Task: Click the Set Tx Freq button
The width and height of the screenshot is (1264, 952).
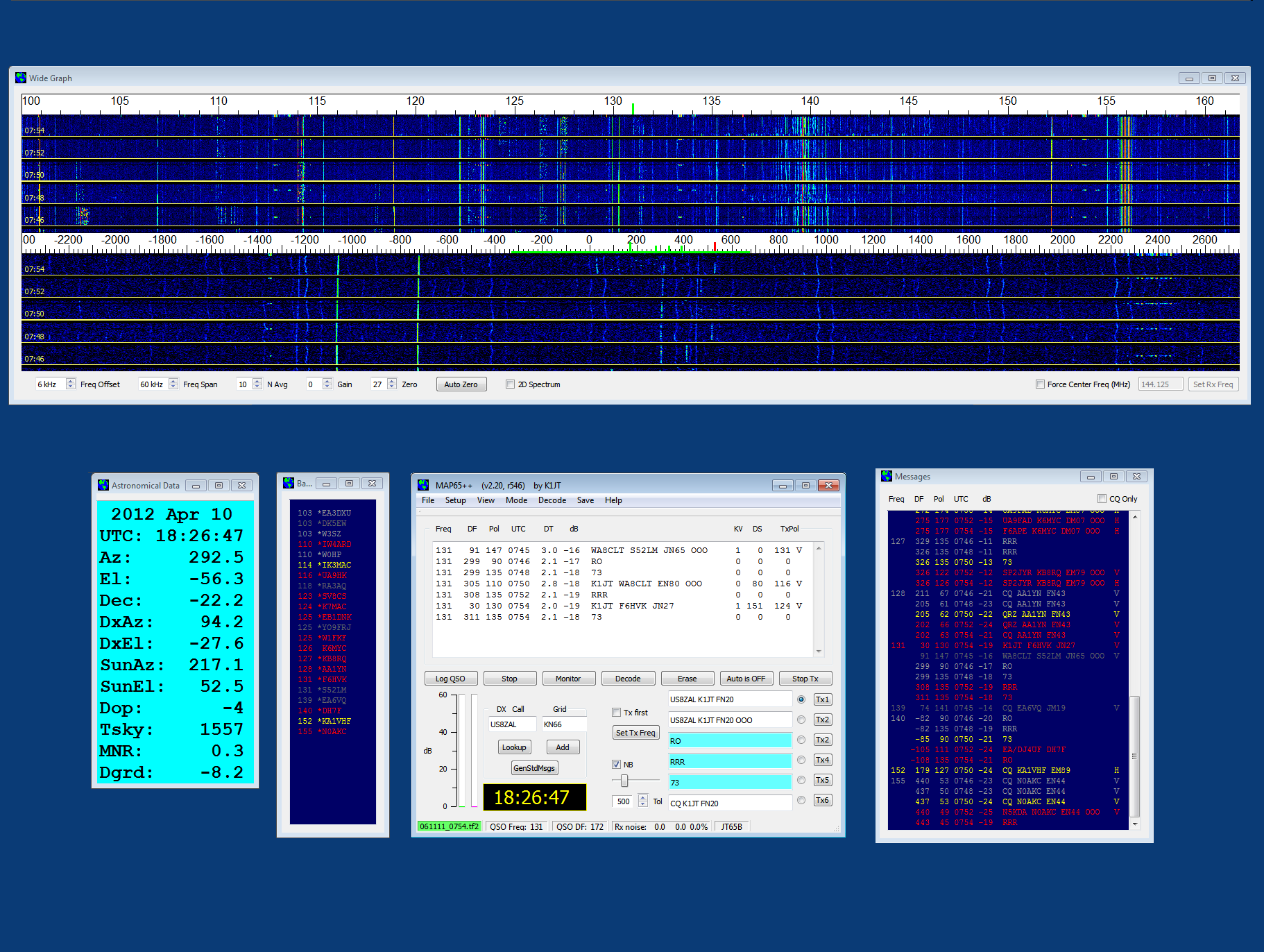Action: [x=635, y=733]
